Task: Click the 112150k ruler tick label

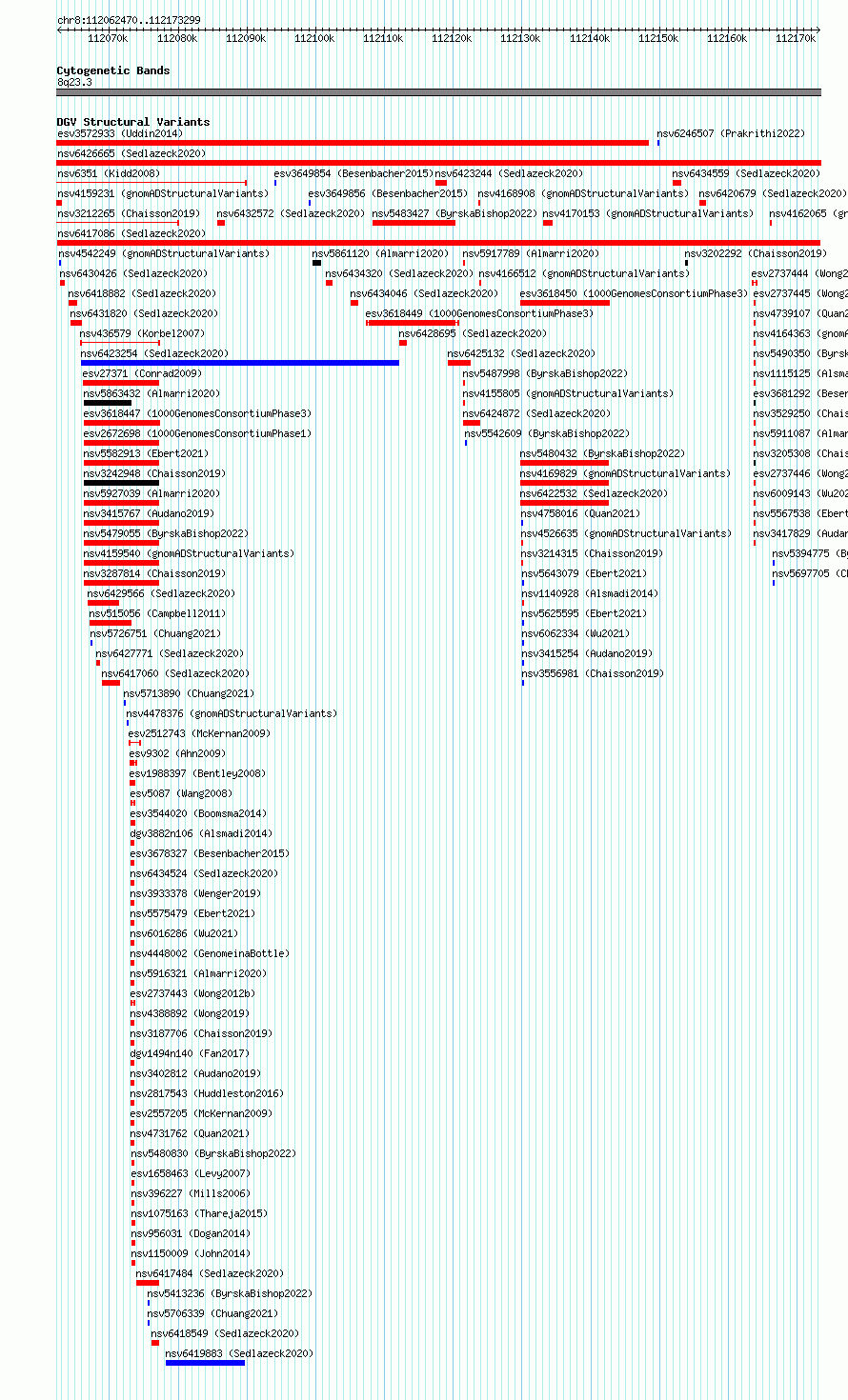Action: pyautogui.click(x=658, y=38)
